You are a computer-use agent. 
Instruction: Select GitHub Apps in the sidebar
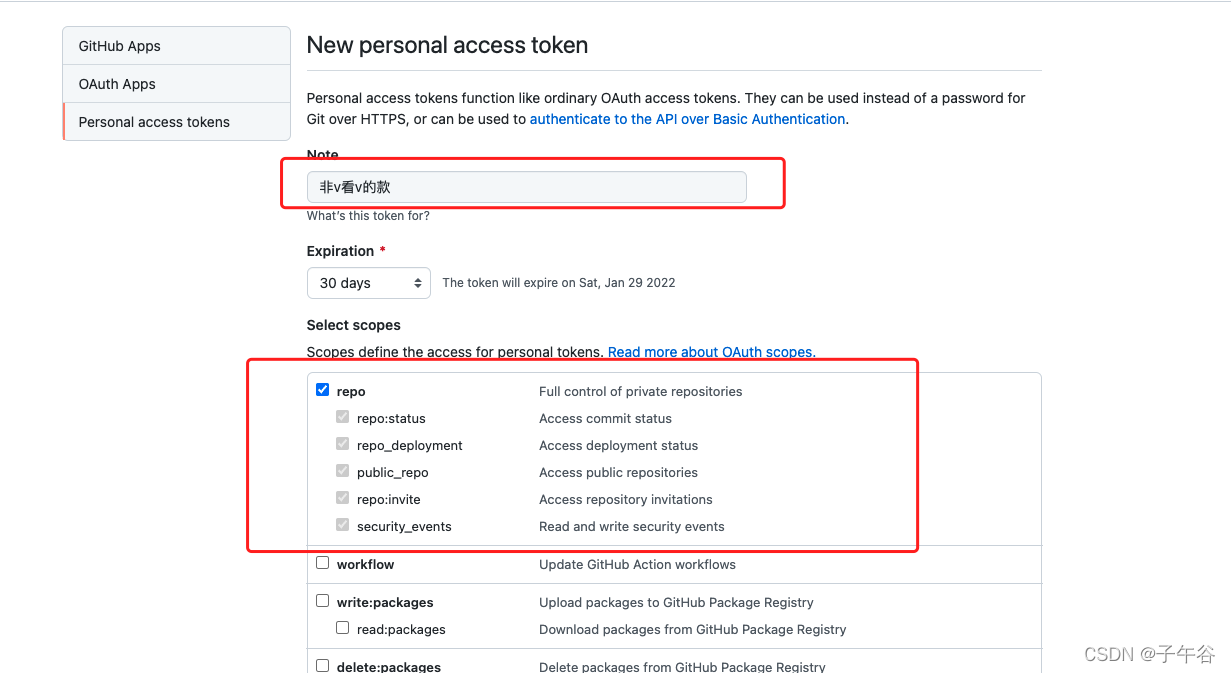tap(119, 46)
